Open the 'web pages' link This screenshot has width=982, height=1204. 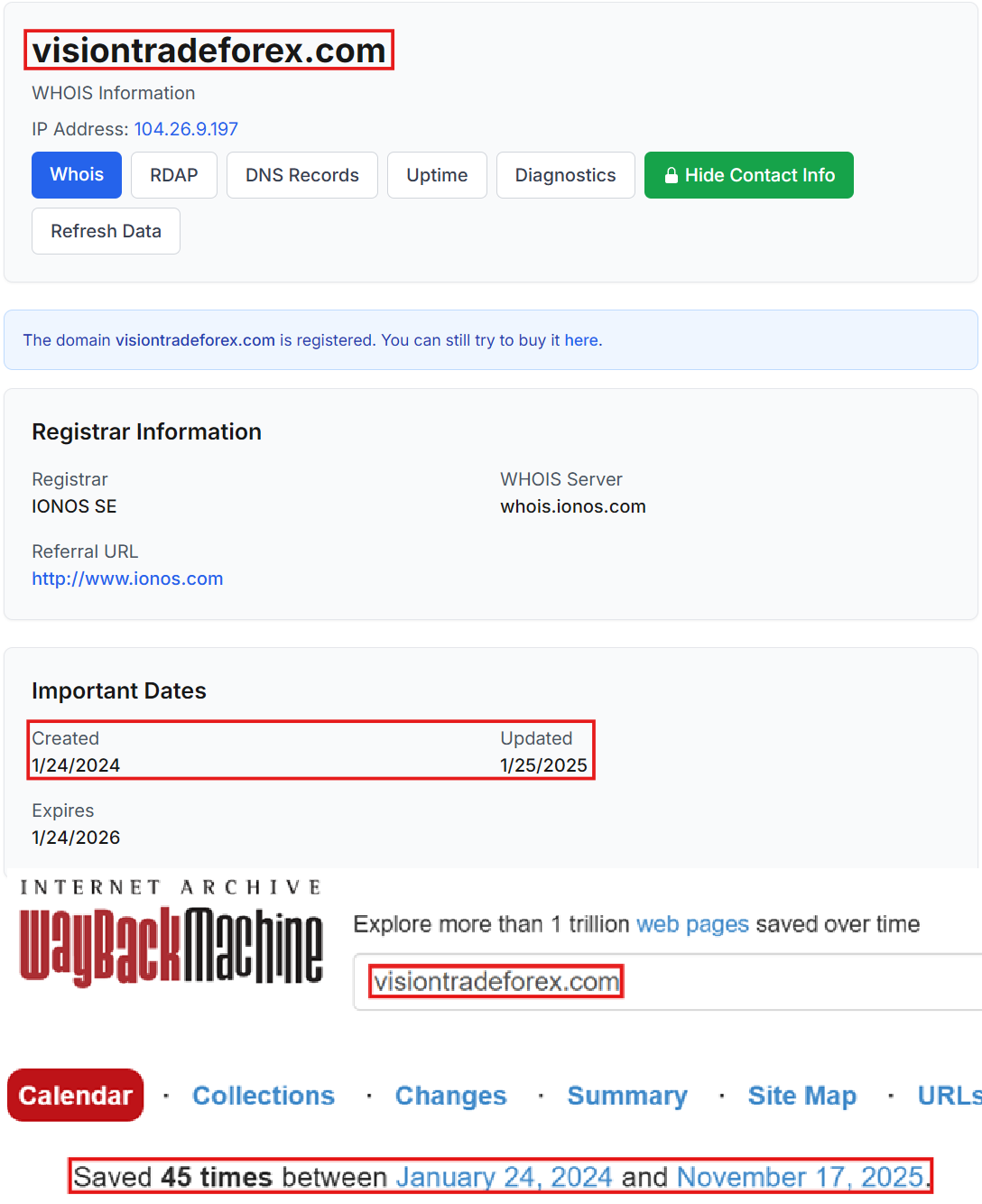point(692,924)
